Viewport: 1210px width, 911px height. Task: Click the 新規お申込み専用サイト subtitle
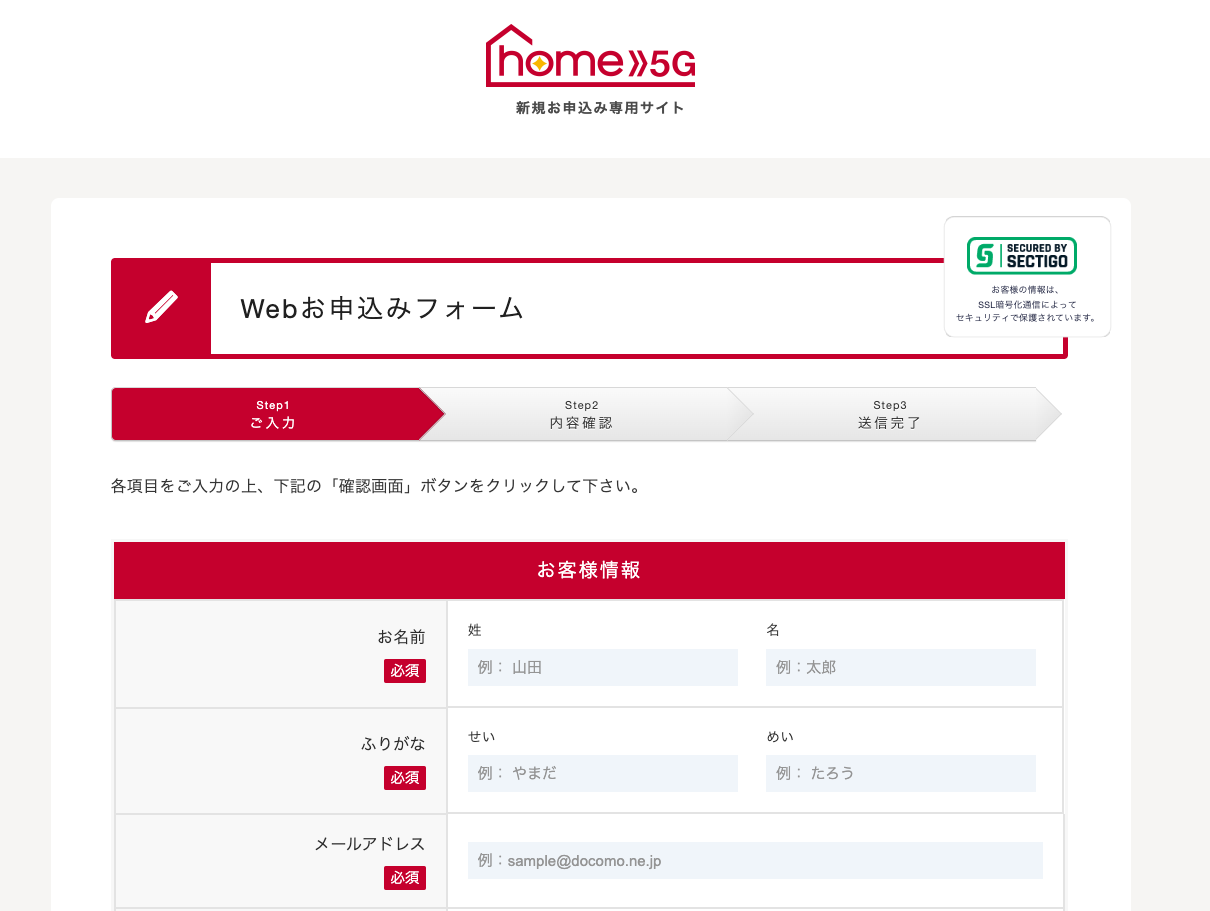(600, 108)
